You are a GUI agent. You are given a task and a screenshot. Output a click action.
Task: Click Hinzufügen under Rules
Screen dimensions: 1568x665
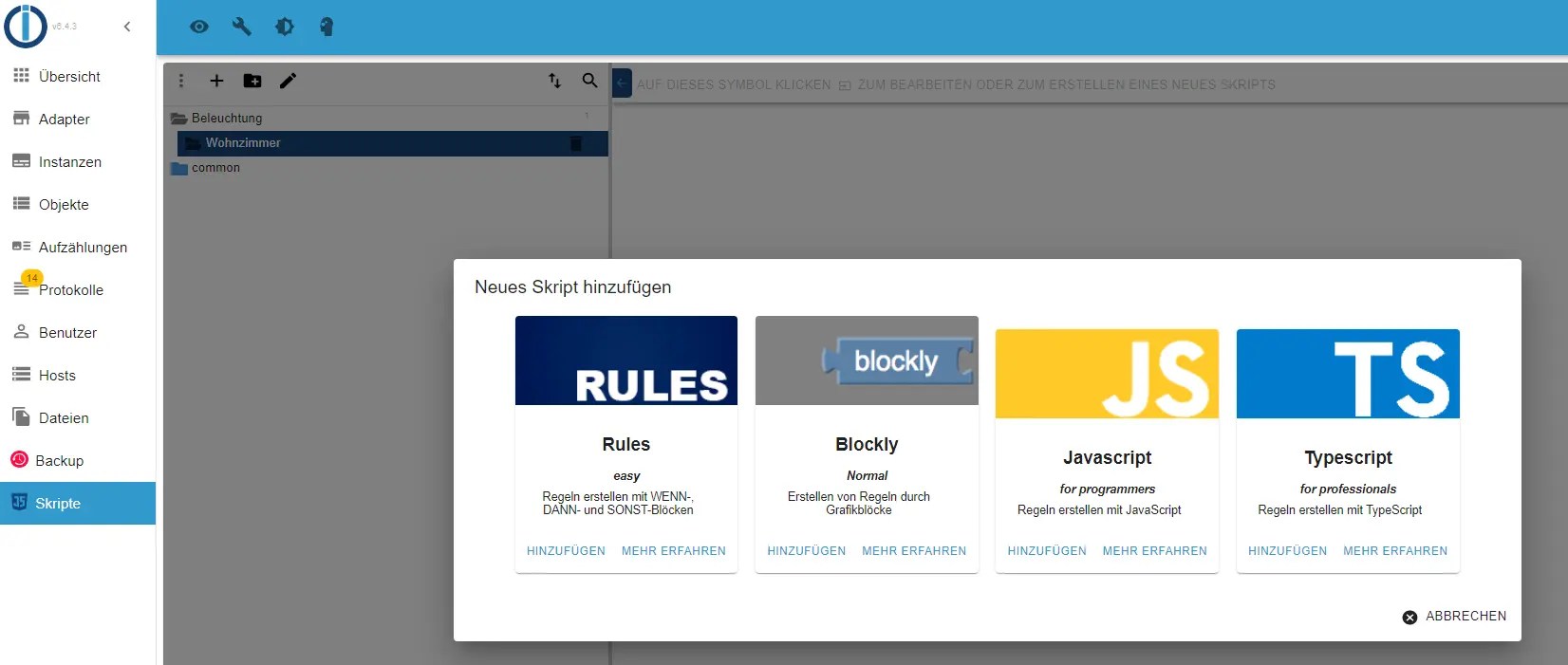coord(566,551)
